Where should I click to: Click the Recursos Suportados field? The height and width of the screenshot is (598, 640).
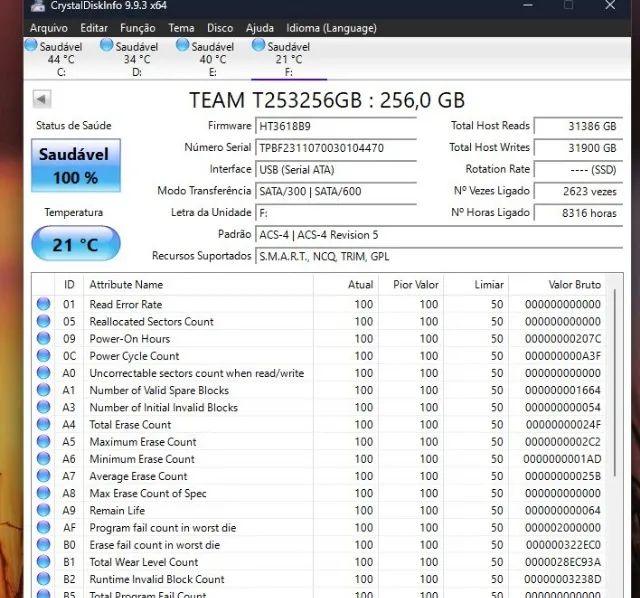(439, 256)
